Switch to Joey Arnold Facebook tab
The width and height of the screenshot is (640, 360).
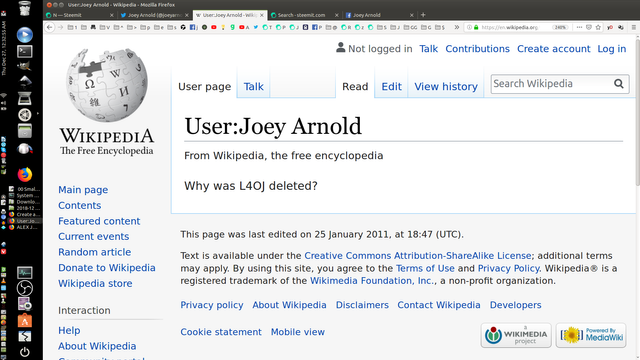[379, 15]
